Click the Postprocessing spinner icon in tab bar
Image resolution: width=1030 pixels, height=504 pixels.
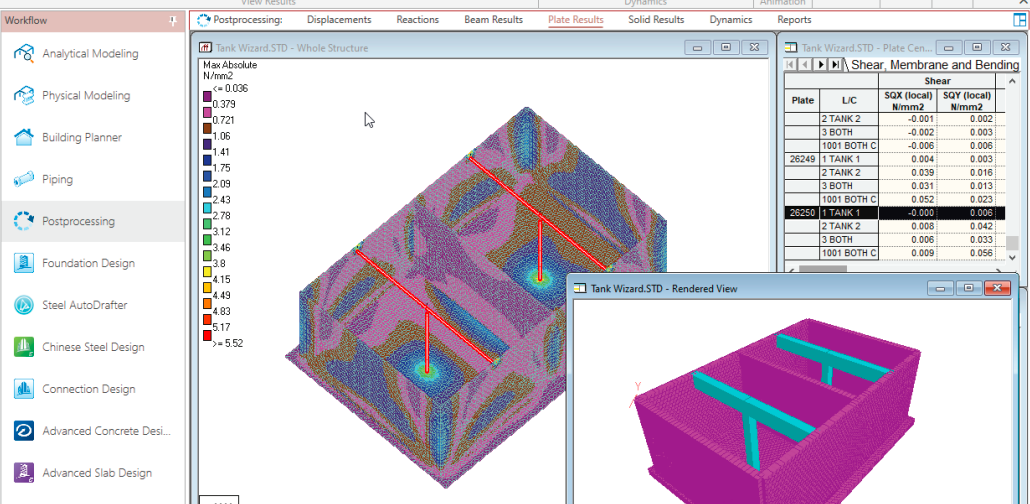pos(204,20)
